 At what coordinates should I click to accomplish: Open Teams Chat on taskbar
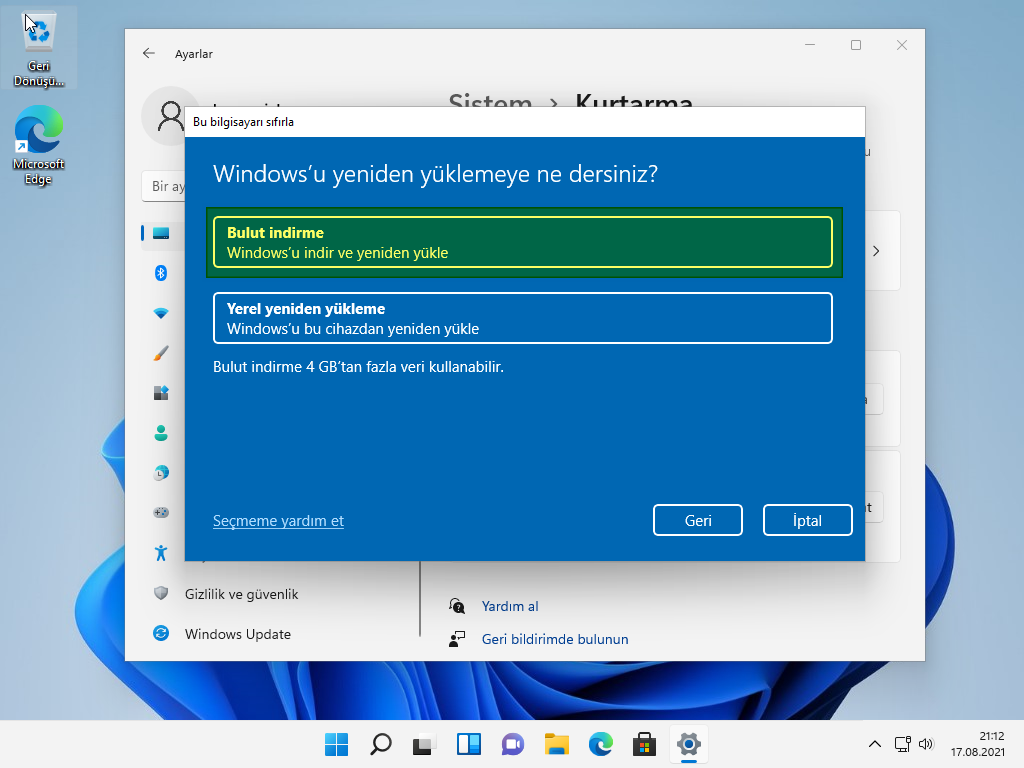(513, 744)
